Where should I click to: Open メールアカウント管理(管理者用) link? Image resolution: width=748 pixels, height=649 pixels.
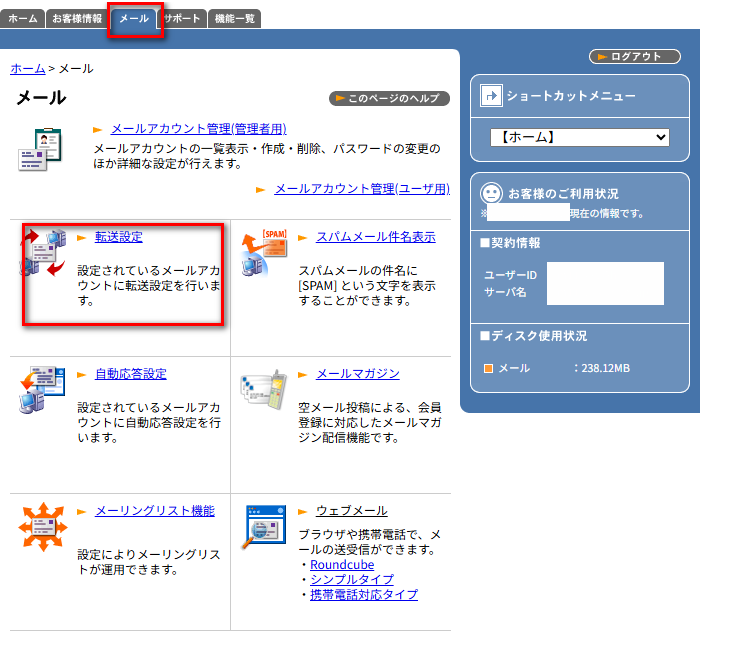[x=198, y=129]
